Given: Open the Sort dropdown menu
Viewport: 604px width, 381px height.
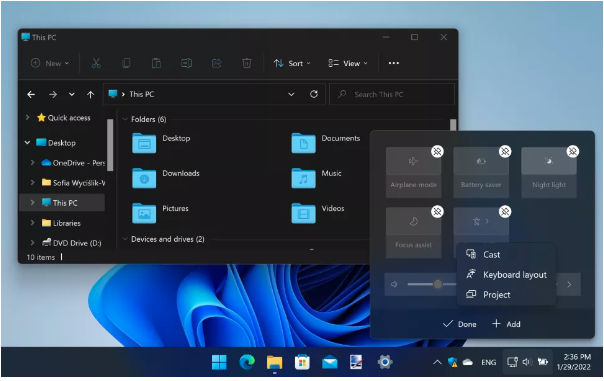Looking at the screenshot, I should (x=292, y=63).
